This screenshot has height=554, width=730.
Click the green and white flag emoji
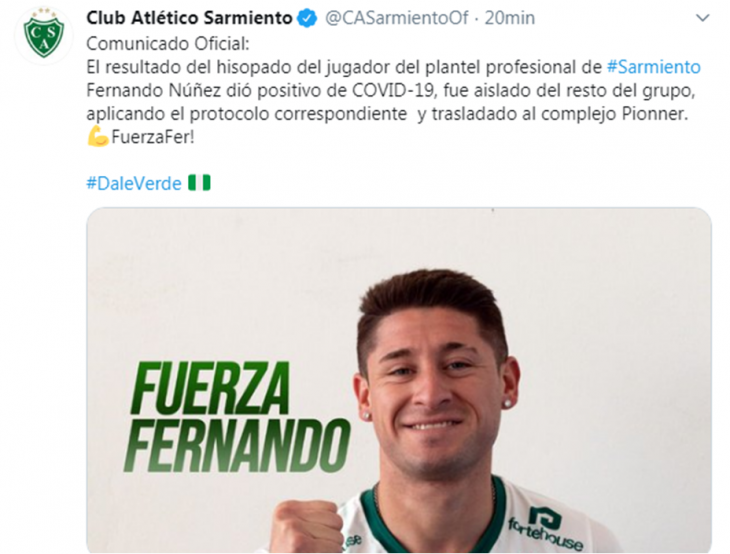click(199, 182)
